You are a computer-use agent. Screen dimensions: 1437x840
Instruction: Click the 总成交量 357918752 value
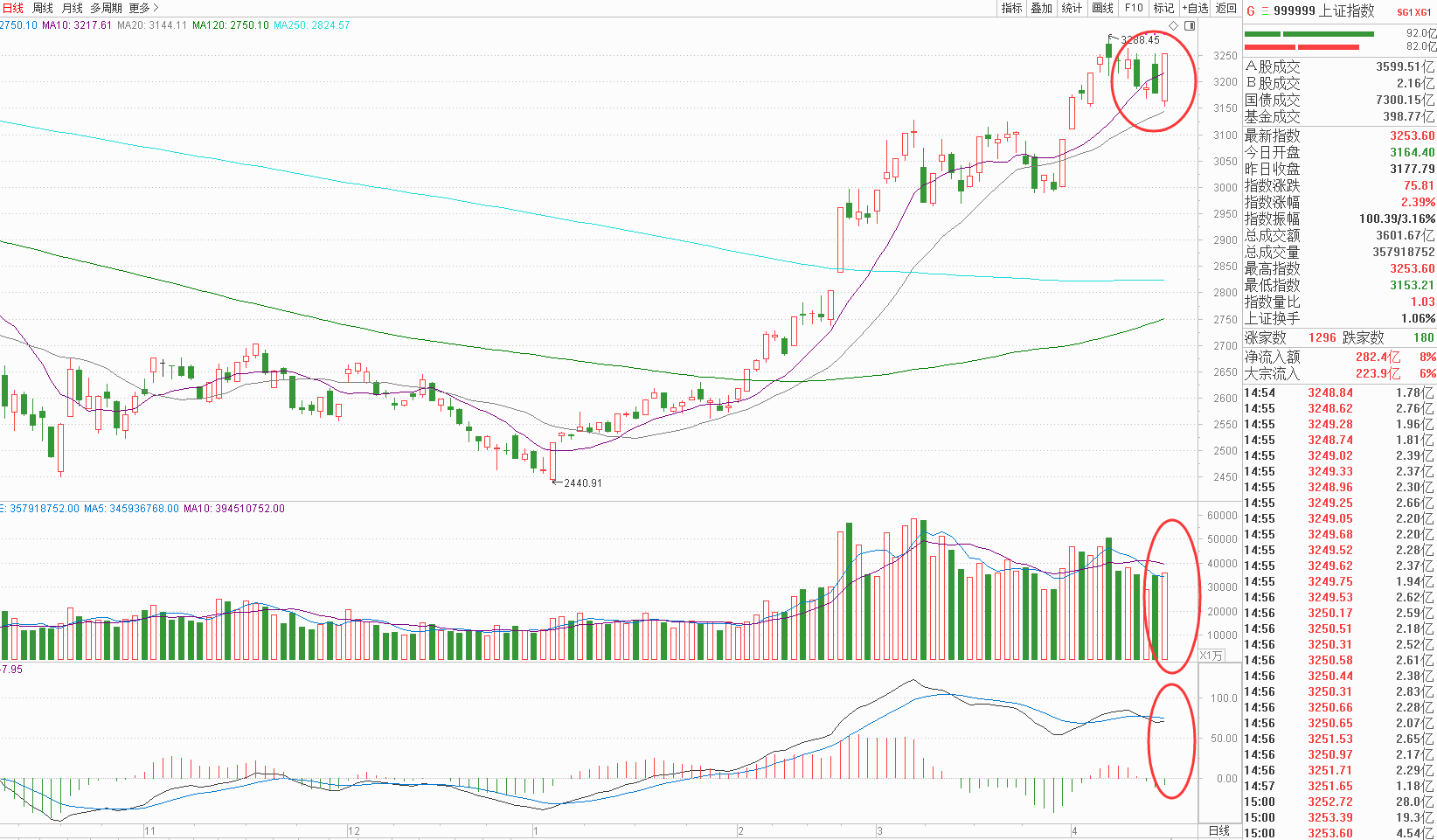(1403, 252)
